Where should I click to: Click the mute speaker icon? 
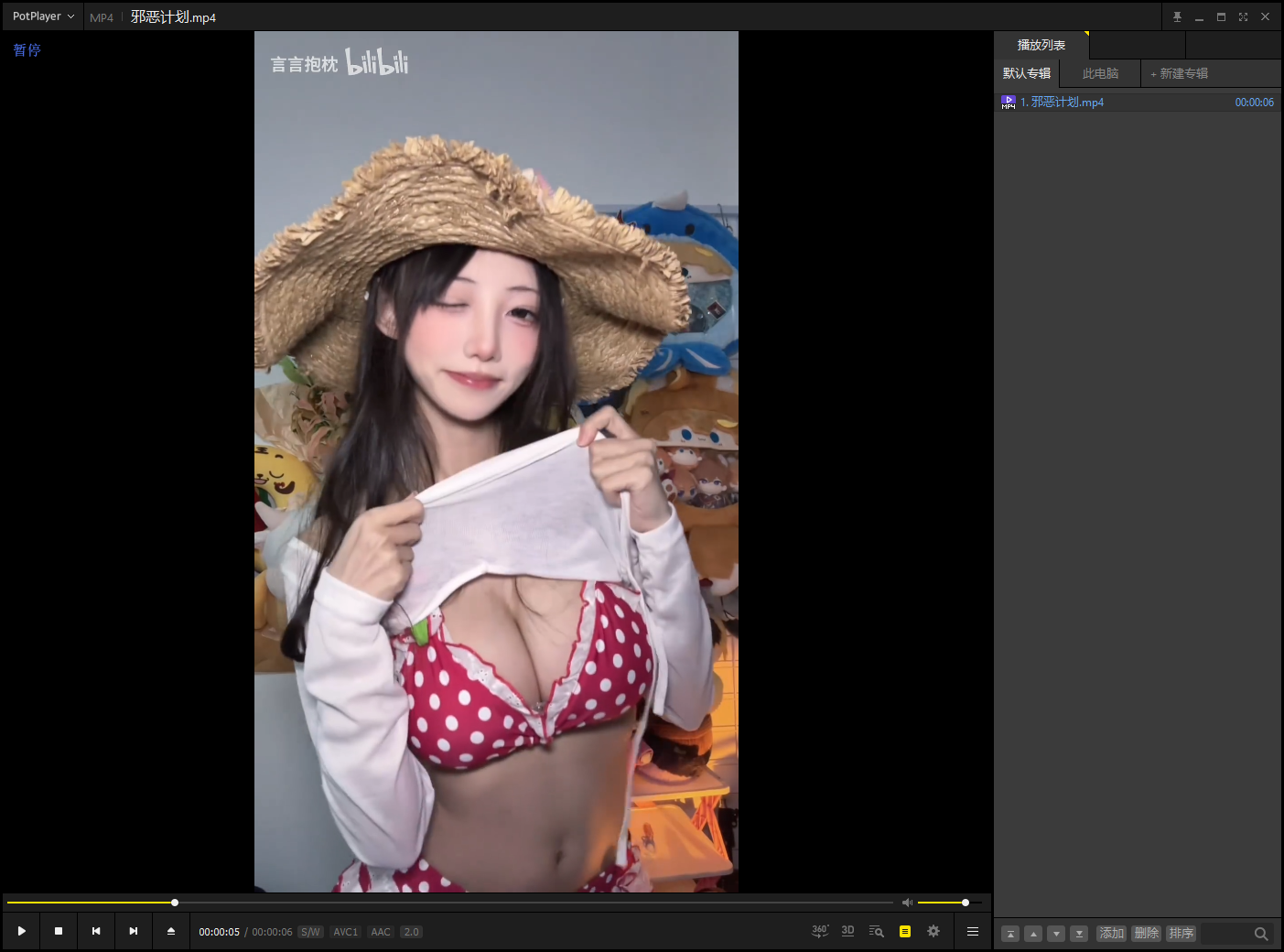pyautogui.click(x=907, y=903)
